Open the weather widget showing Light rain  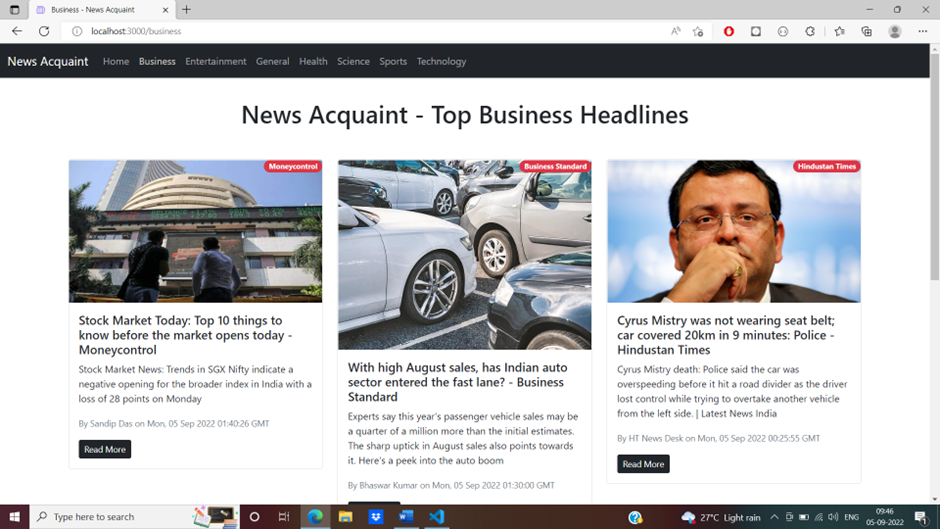coord(721,517)
